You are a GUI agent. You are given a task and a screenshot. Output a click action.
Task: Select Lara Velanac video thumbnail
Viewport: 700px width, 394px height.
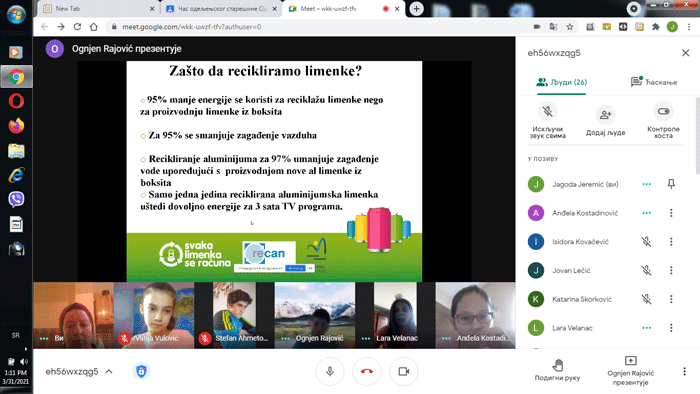click(x=395, y=315)
